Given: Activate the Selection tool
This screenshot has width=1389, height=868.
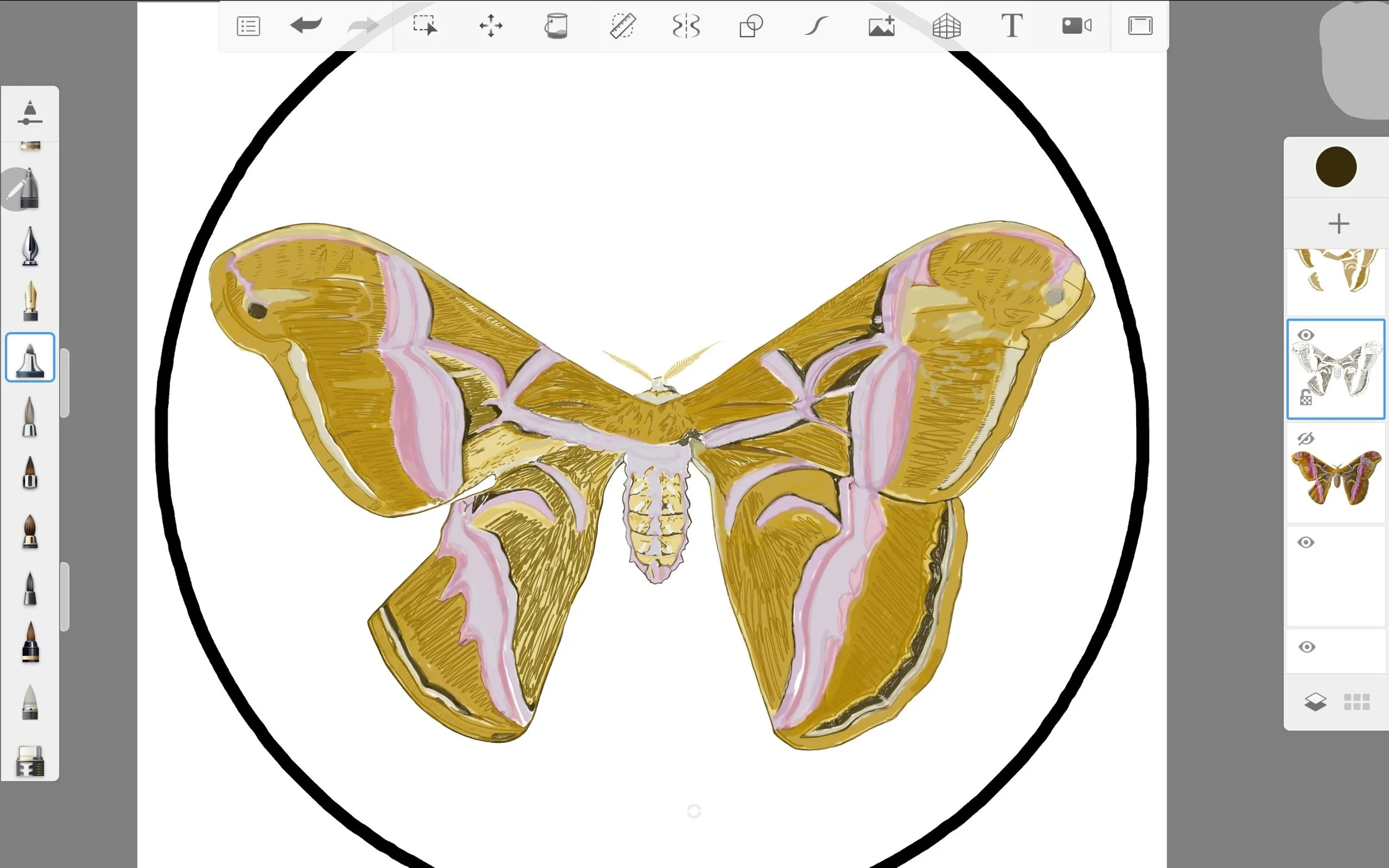Looking at the screenshot, I should [425, 25].
